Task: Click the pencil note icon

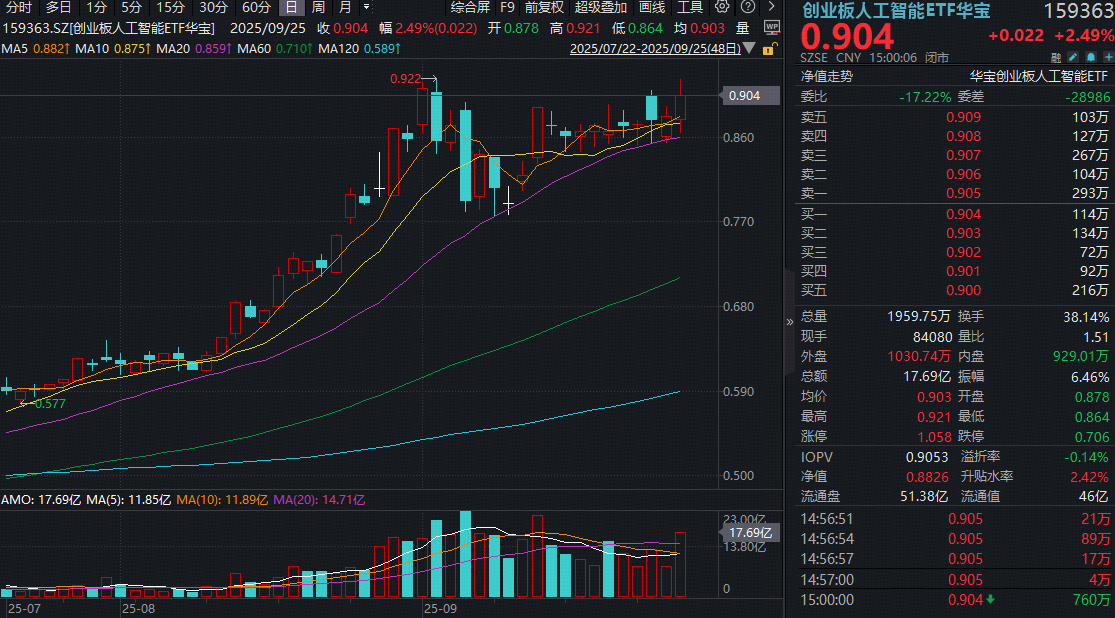Action: [x=1071, y=58]
